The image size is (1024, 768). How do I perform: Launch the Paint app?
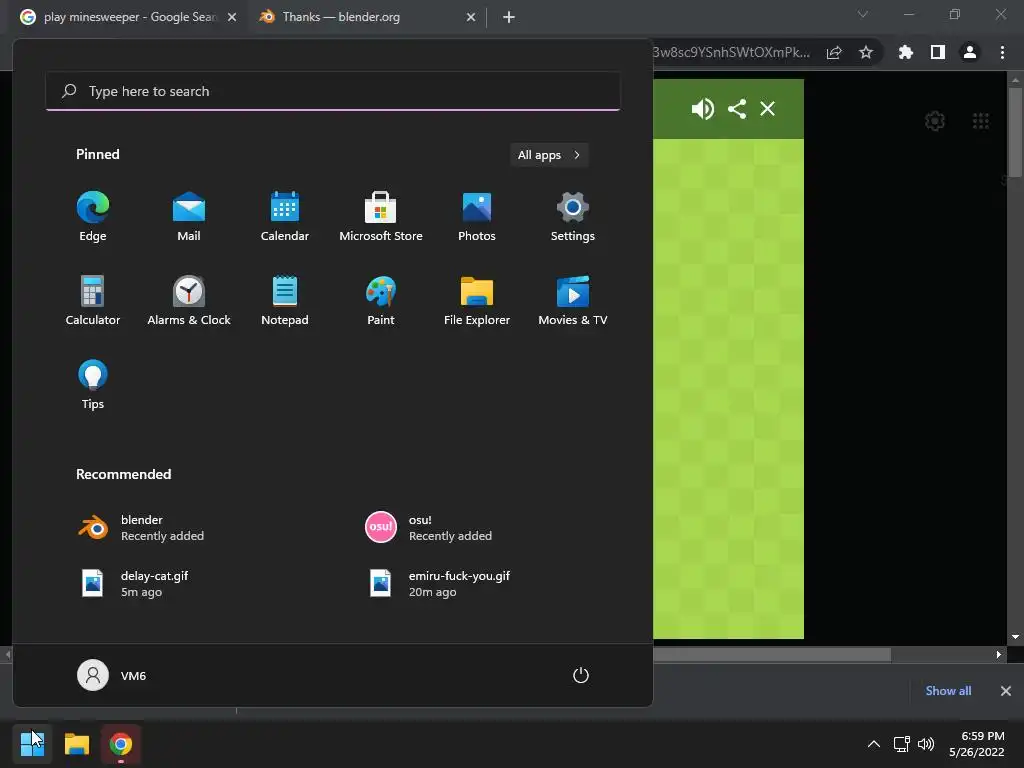click(x=381, y=300)
